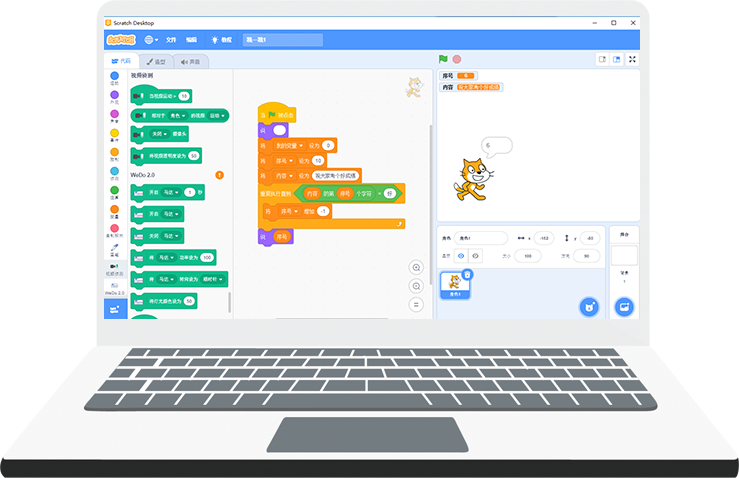Open the Control block category (orange circle)
739x478 pixels.
[x=115, y=154]
